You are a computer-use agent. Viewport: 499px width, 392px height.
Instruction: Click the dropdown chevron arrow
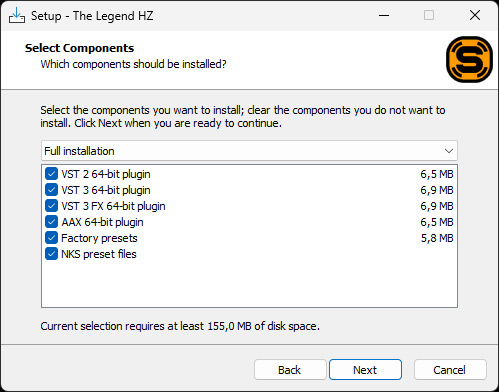[449, 151]
